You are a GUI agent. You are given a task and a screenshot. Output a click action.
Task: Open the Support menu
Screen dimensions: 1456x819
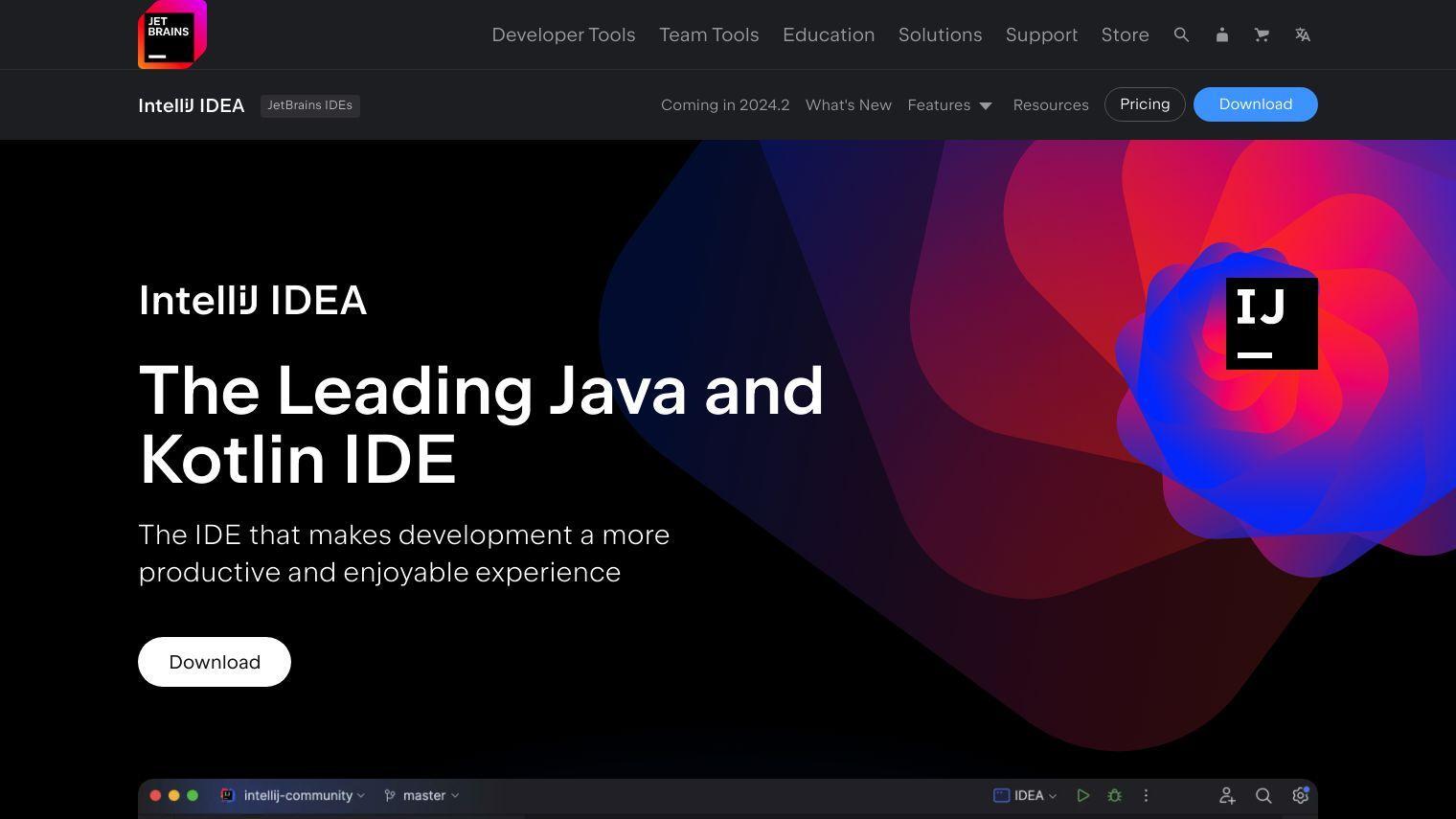1041,34
